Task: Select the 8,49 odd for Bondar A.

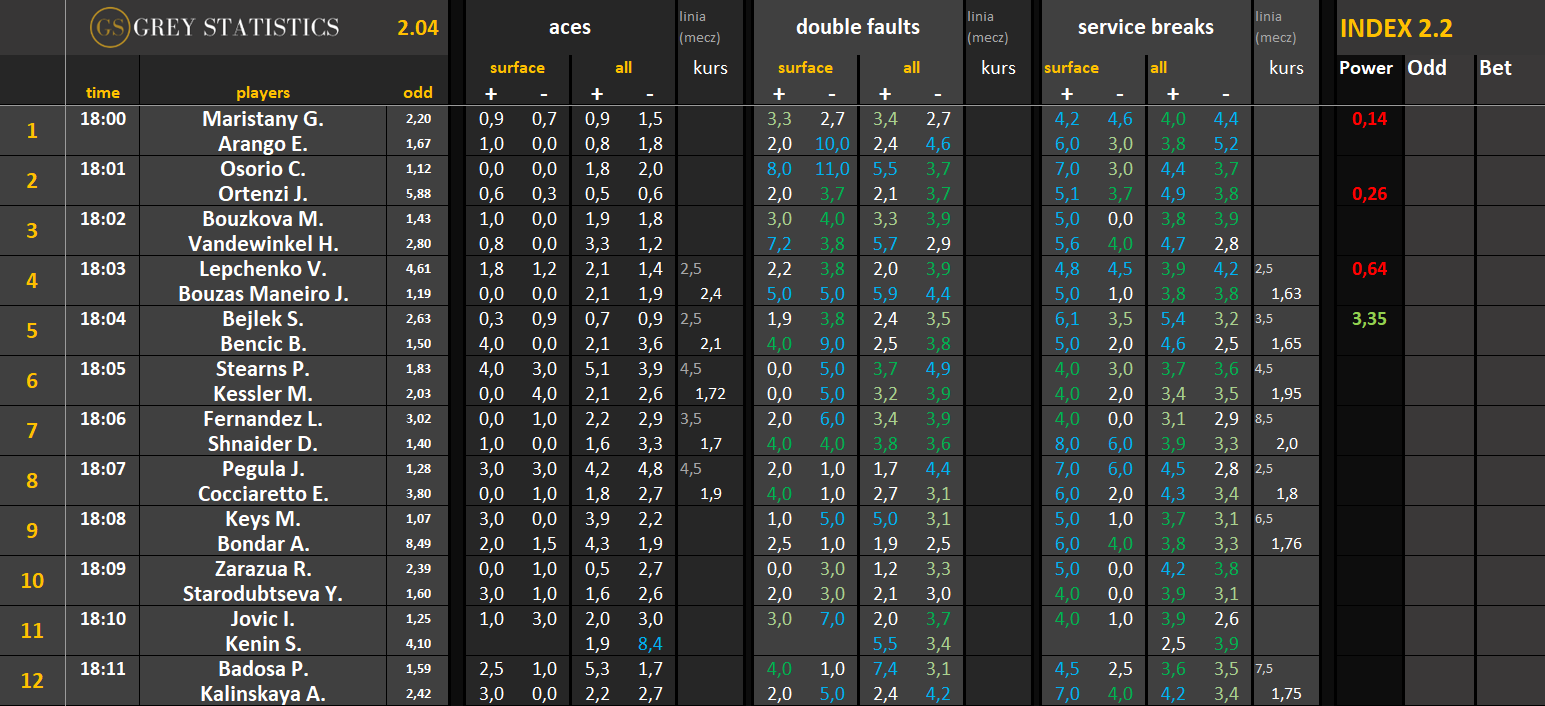Action: click(417, 544)
